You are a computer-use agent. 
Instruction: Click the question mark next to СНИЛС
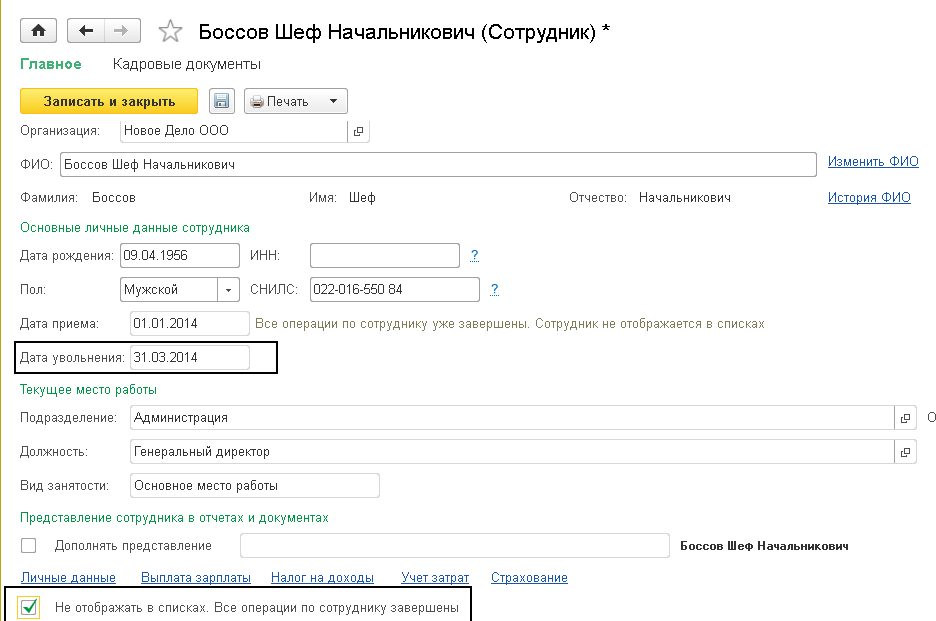494,290
